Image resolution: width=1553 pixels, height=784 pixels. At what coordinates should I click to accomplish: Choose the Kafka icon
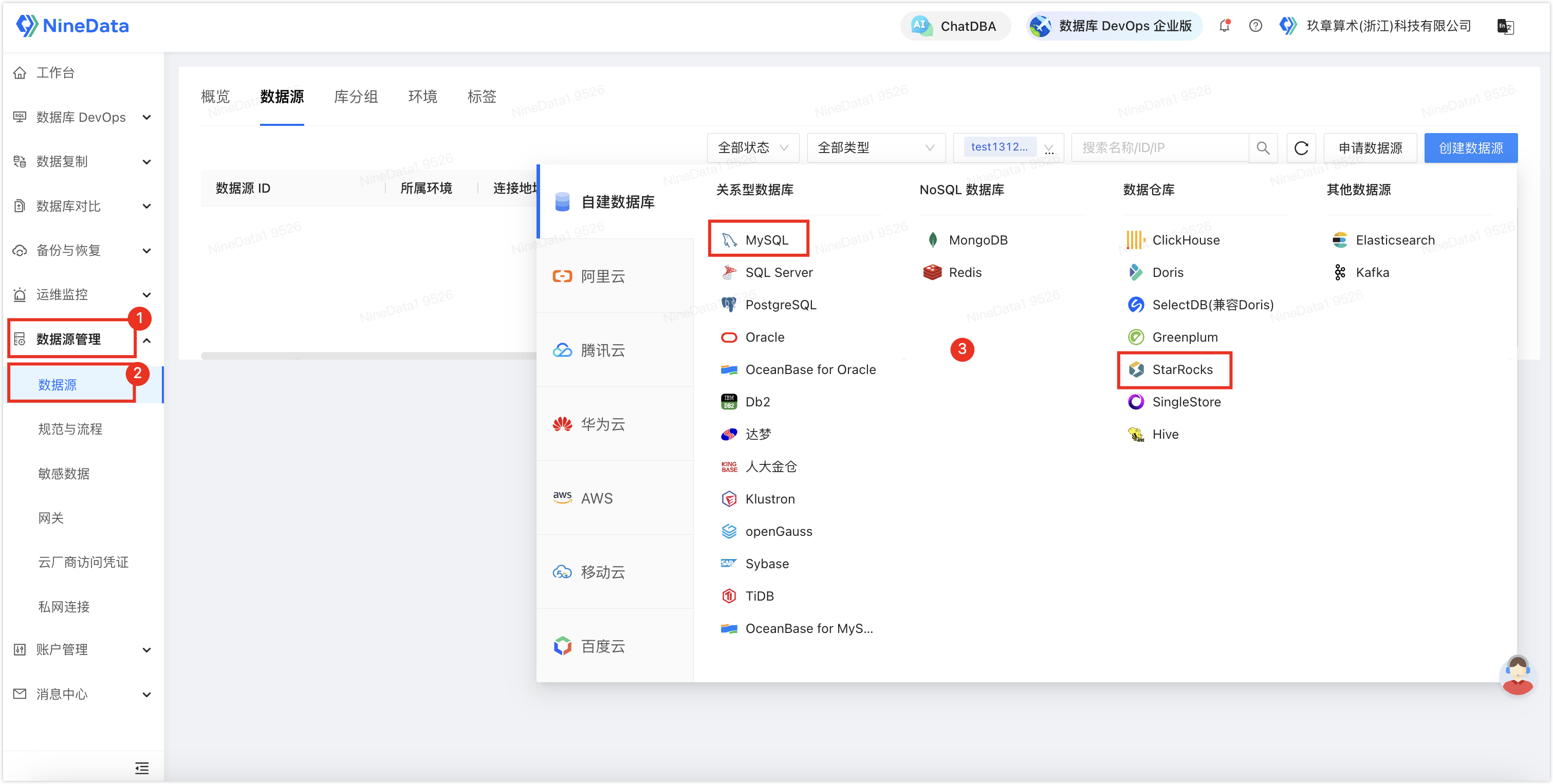click(x=1340, y=272)
